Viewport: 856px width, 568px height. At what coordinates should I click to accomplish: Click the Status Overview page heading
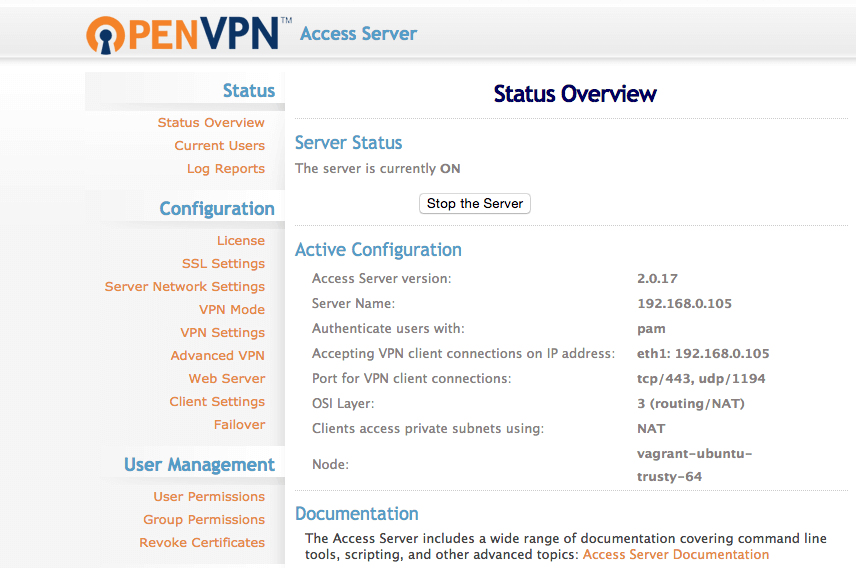click(x=575, y=94)
